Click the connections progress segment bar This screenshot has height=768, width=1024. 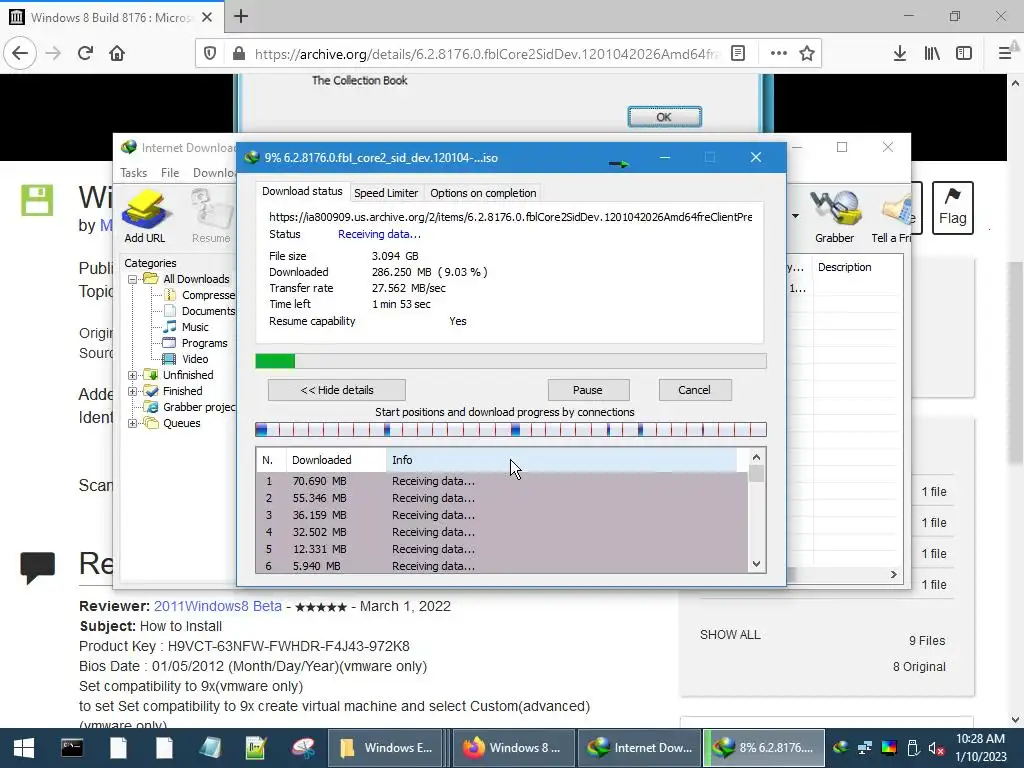click(511, 430)
